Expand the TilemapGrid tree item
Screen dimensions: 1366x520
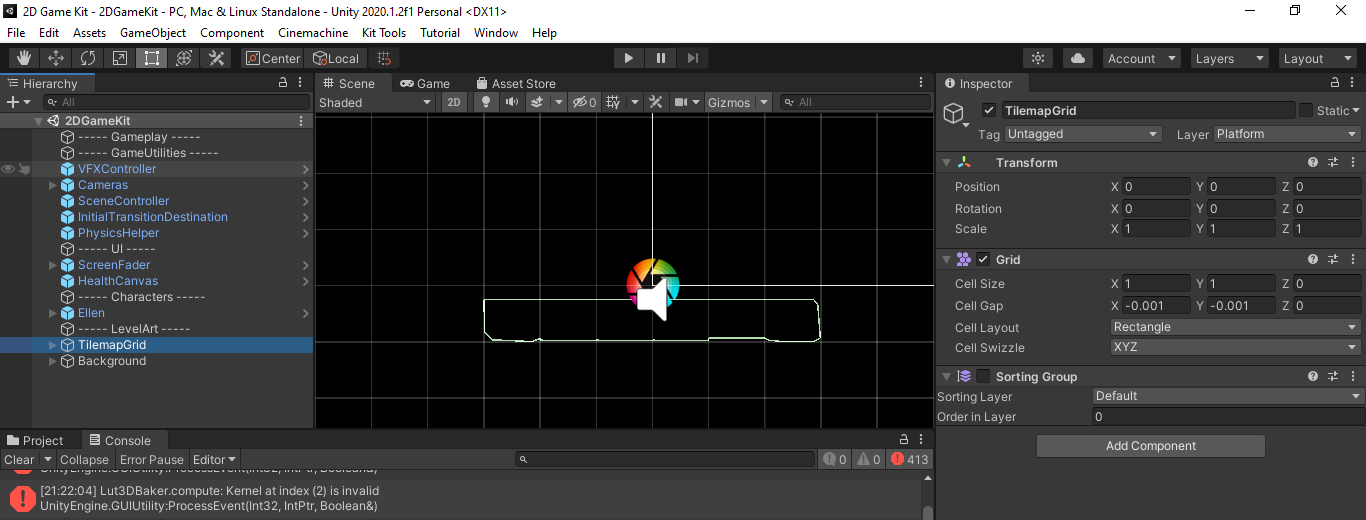tap(53, 345)
